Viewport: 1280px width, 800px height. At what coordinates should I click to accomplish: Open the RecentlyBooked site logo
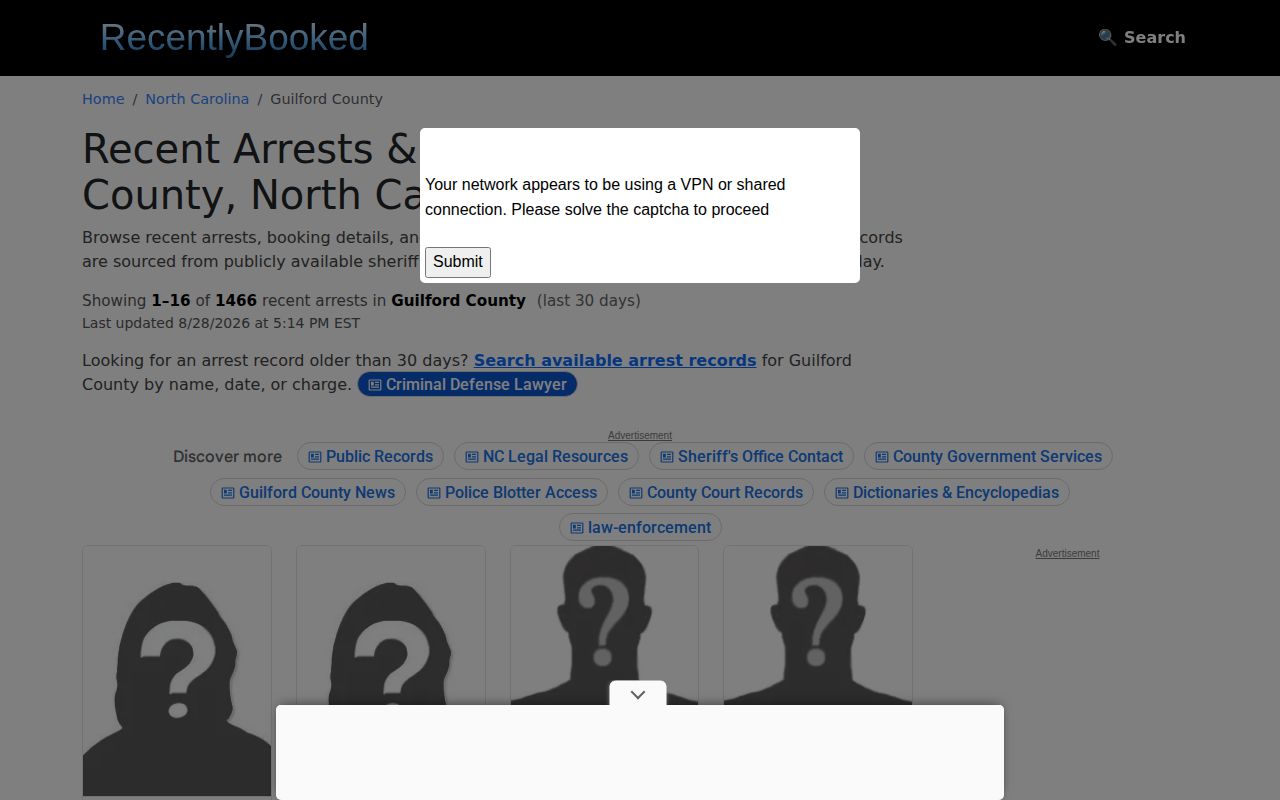click(x=234, y=38)
